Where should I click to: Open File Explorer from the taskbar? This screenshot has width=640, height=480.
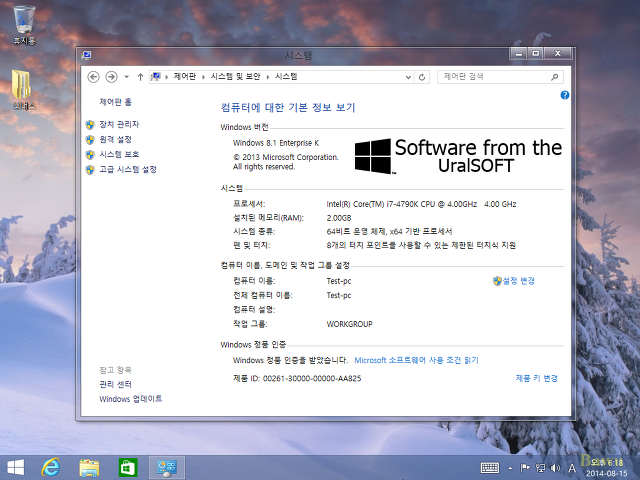(89, 467)
